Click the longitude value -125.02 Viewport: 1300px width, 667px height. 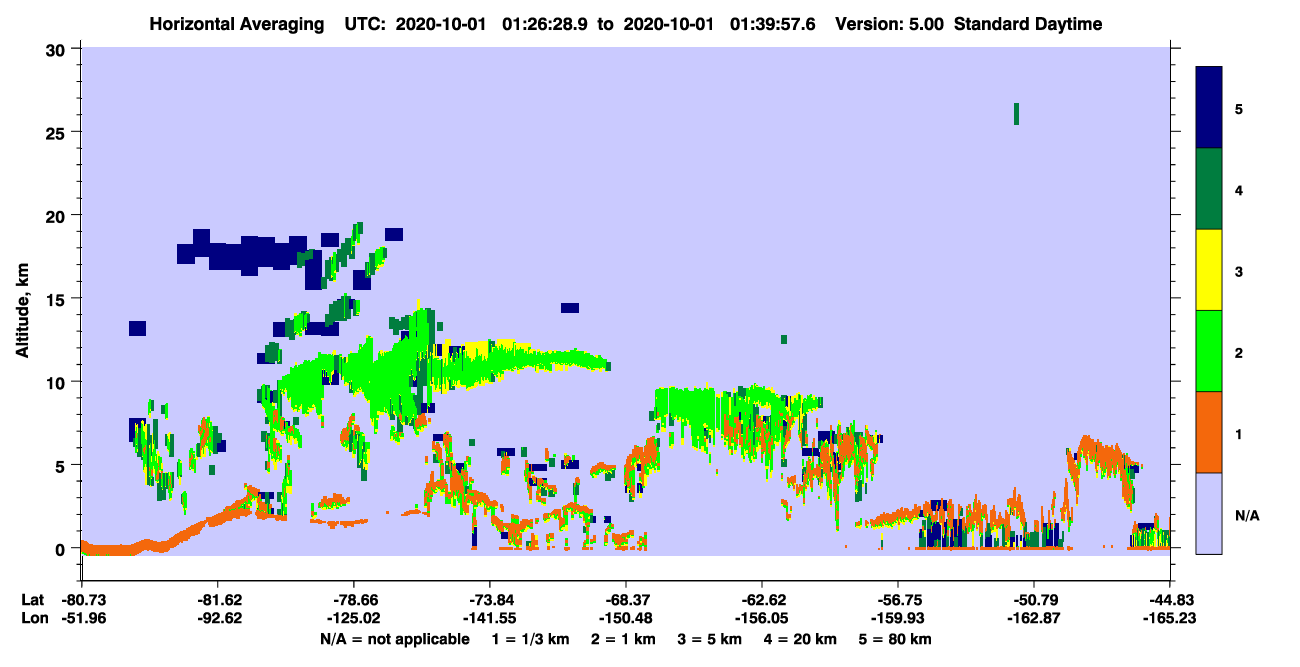pos(353,618)
